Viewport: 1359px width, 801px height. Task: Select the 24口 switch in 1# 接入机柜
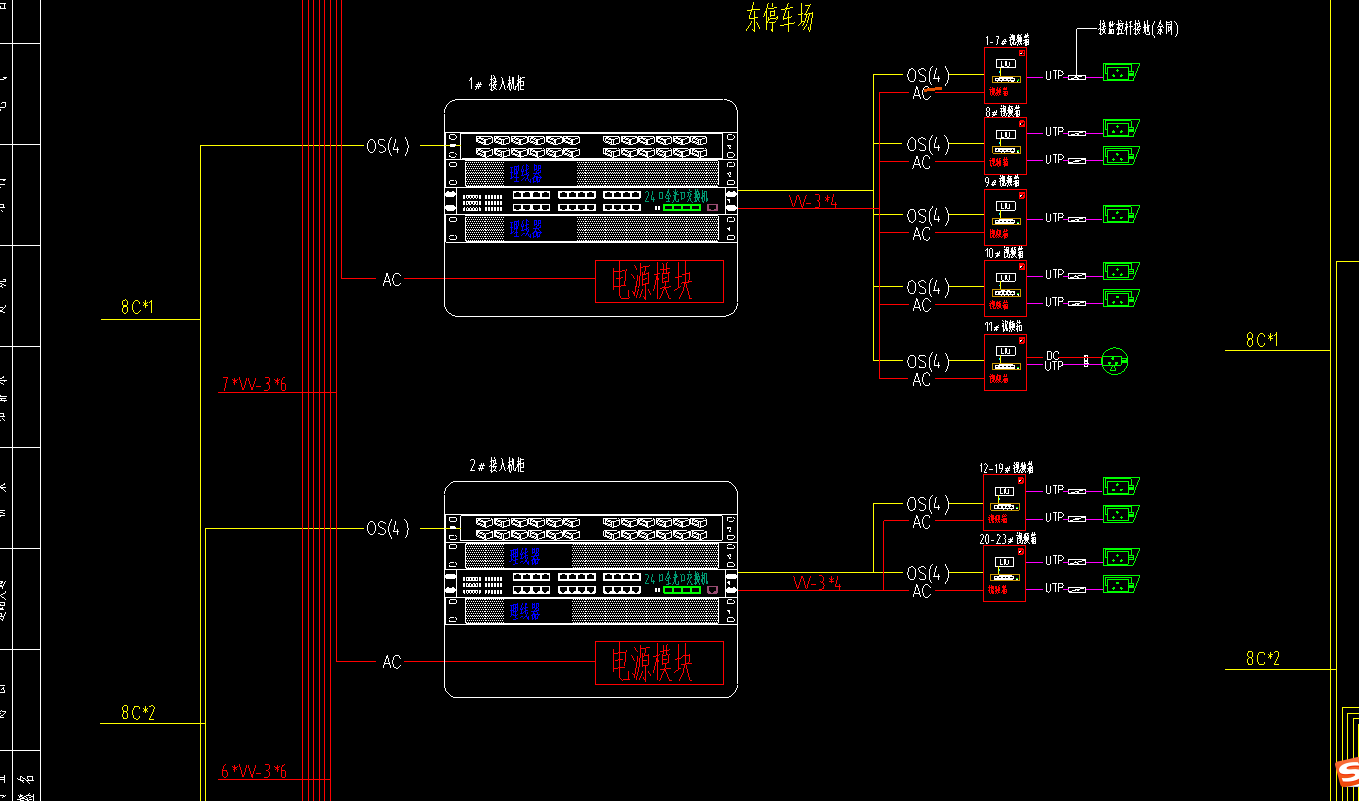(x=590, y=200)
